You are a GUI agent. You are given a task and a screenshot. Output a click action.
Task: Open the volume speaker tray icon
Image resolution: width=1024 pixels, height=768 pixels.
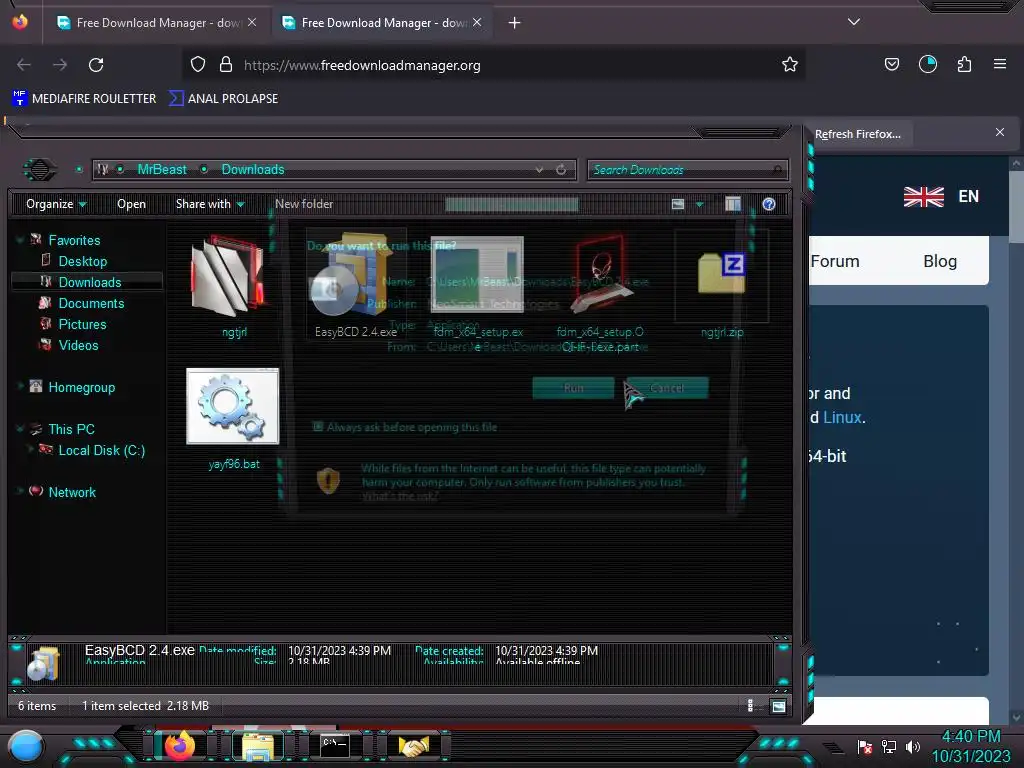click(x=912, y=746)
